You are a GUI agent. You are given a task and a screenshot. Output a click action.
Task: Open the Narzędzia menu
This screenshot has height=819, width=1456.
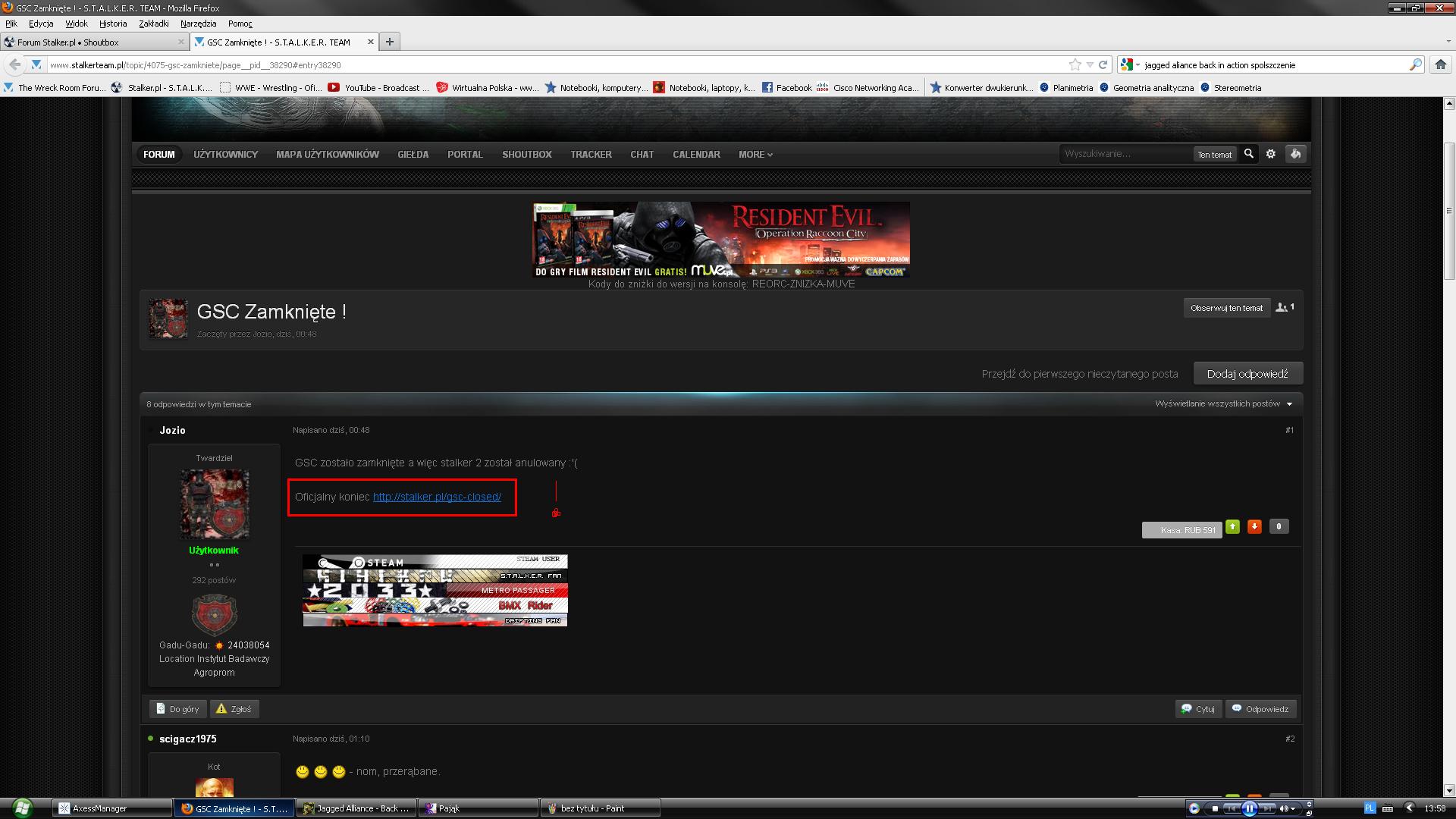[x=198, y=24]
